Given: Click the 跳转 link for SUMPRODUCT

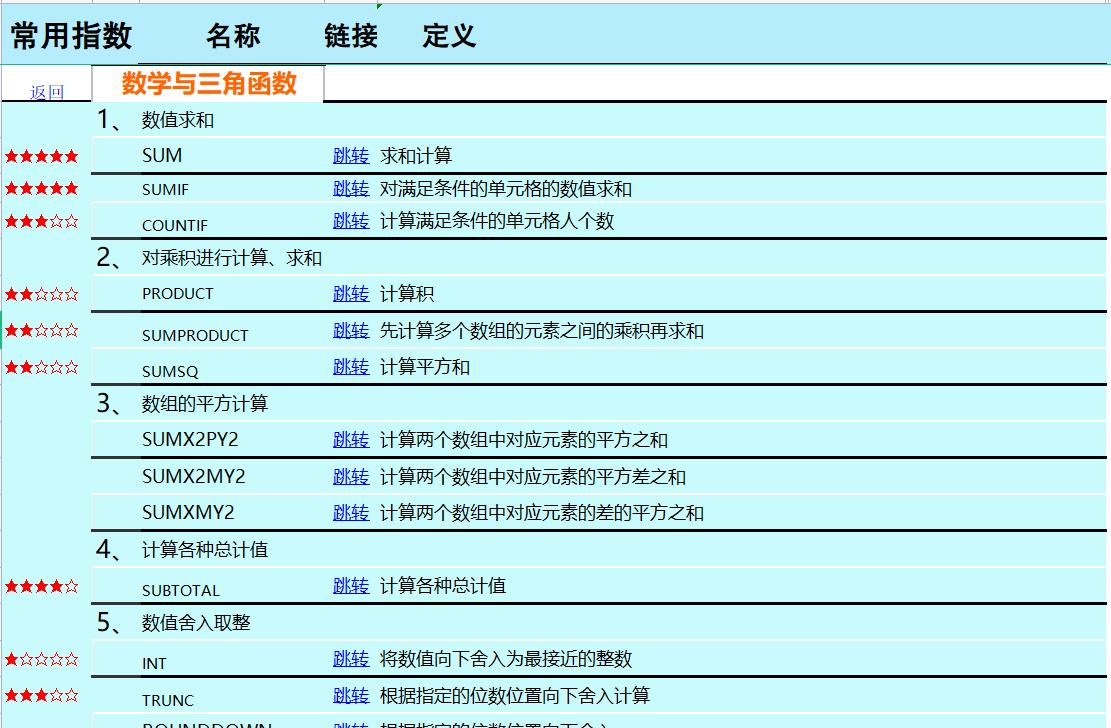Looking at the screenshot, I should (x=351, y=331).
